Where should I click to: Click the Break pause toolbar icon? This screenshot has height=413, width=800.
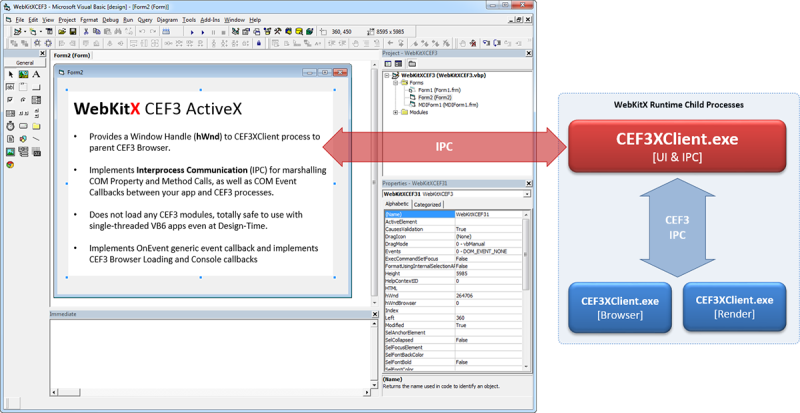tap(214, 32)
